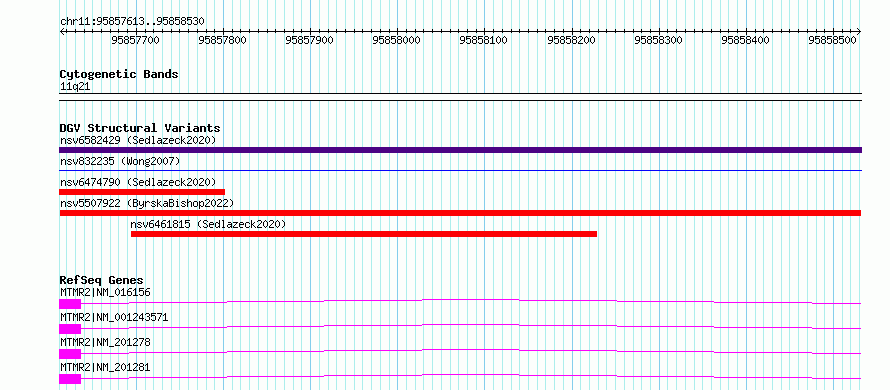Click ruler position 95857900
This screenshot has width=890, height=390.
310,40
